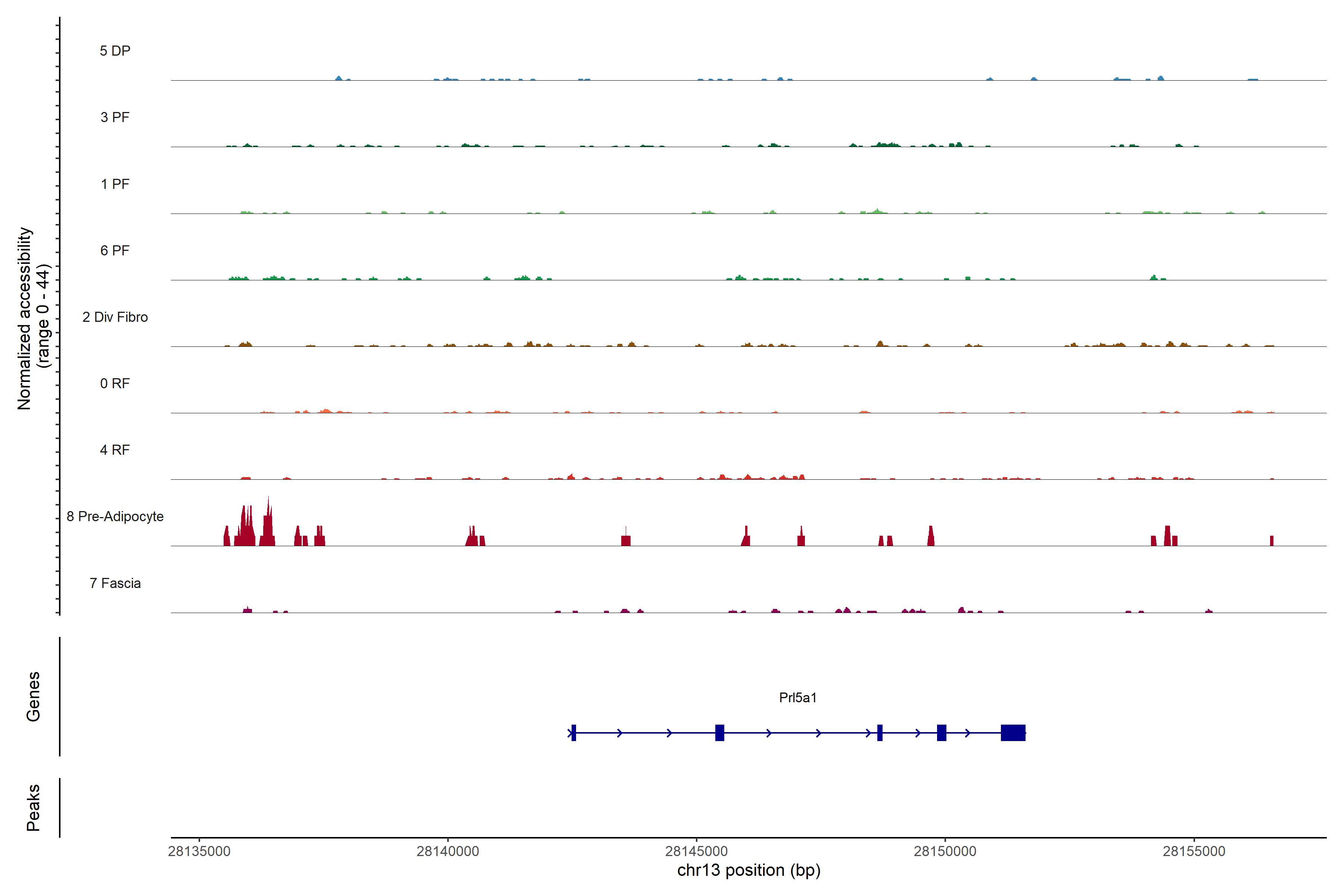The image size is (1344, 896).
Task: Click the chr13 position (bp) axis title
Action: point(749,870)
